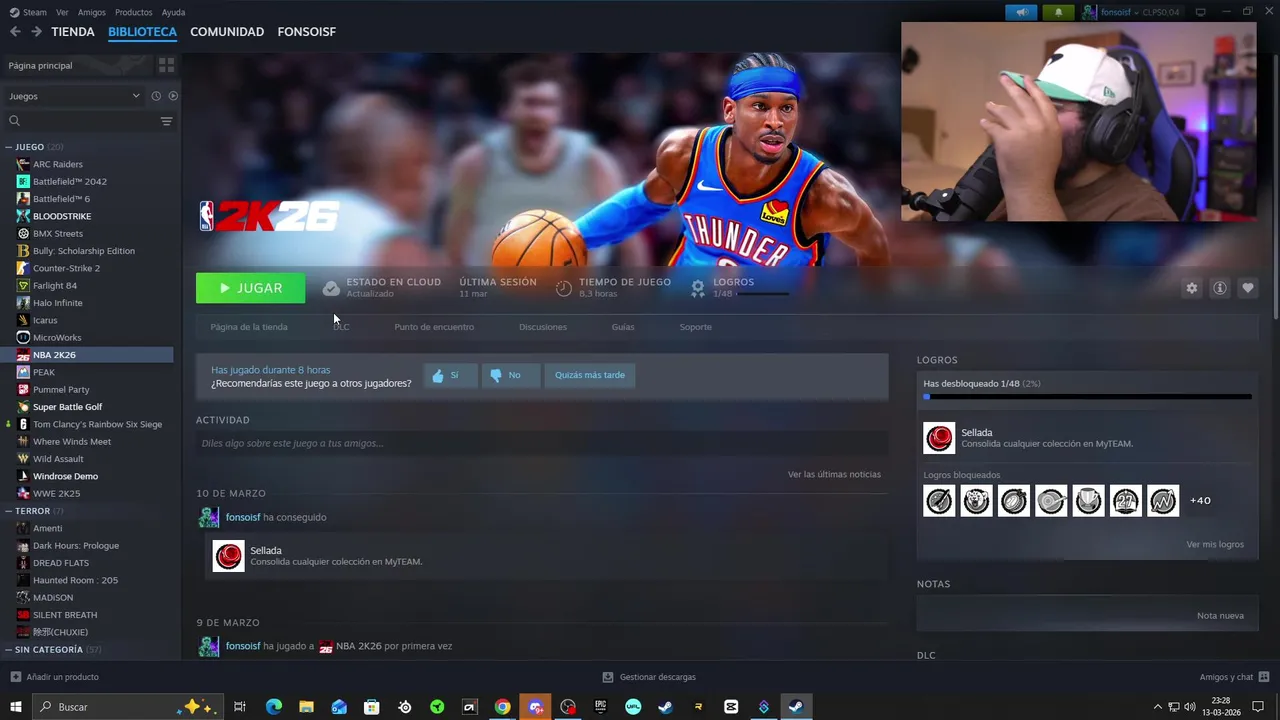Open the Steam menu in menu bar
The width and height of the screenshot is (1280, 720).
28,12
